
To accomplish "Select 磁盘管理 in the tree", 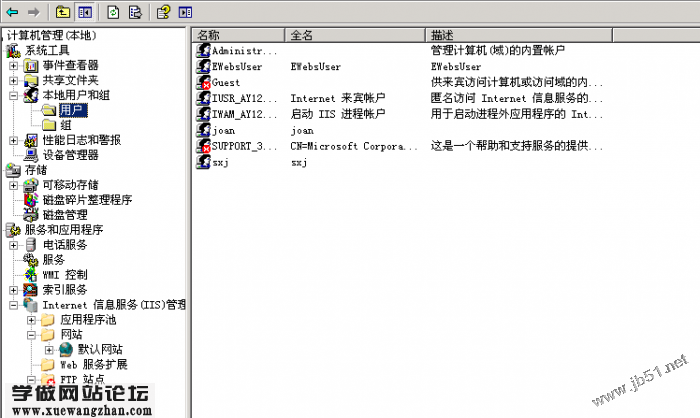I will 64,215.
